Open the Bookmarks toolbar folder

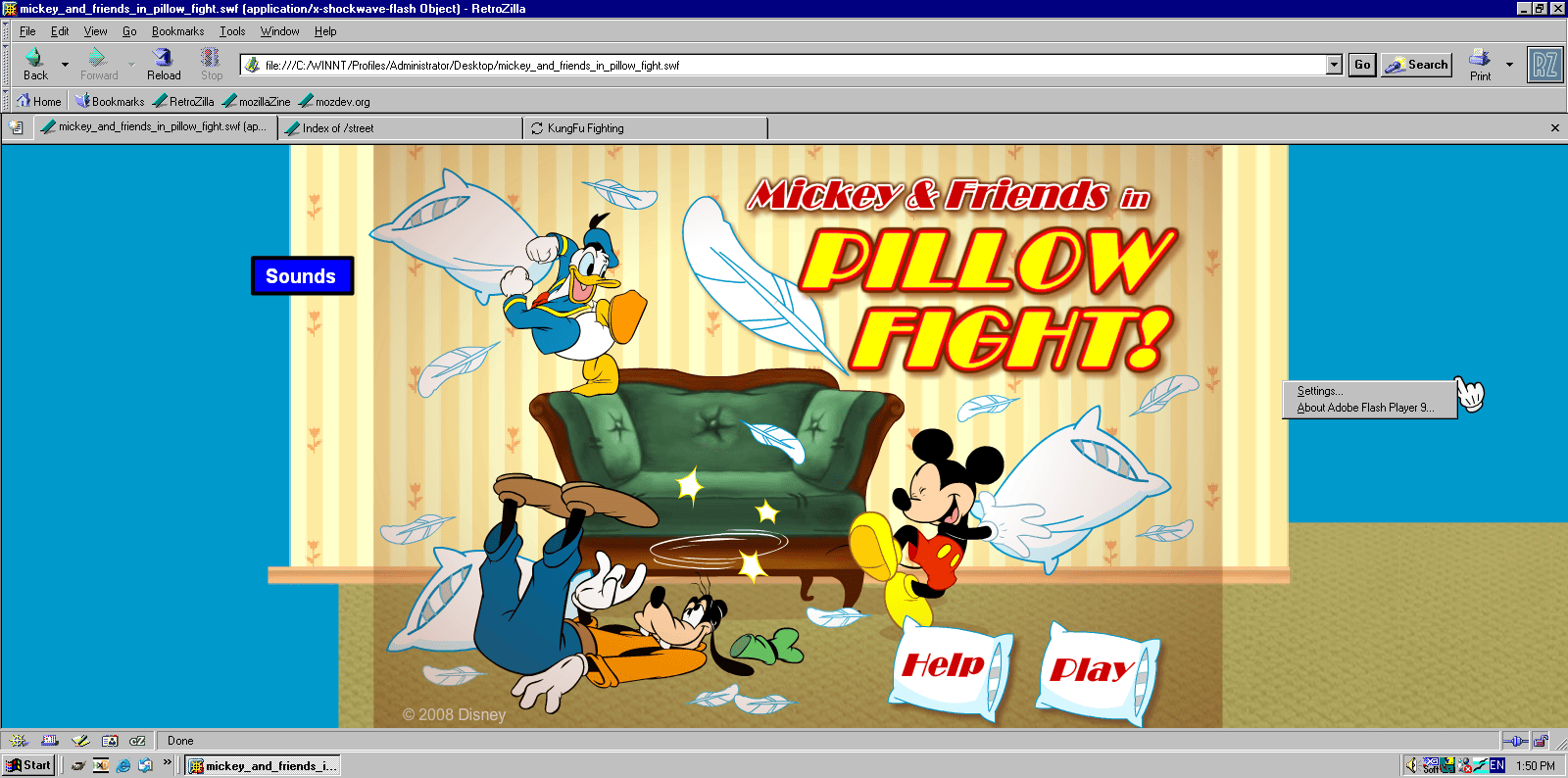click(x=111, y=101)
